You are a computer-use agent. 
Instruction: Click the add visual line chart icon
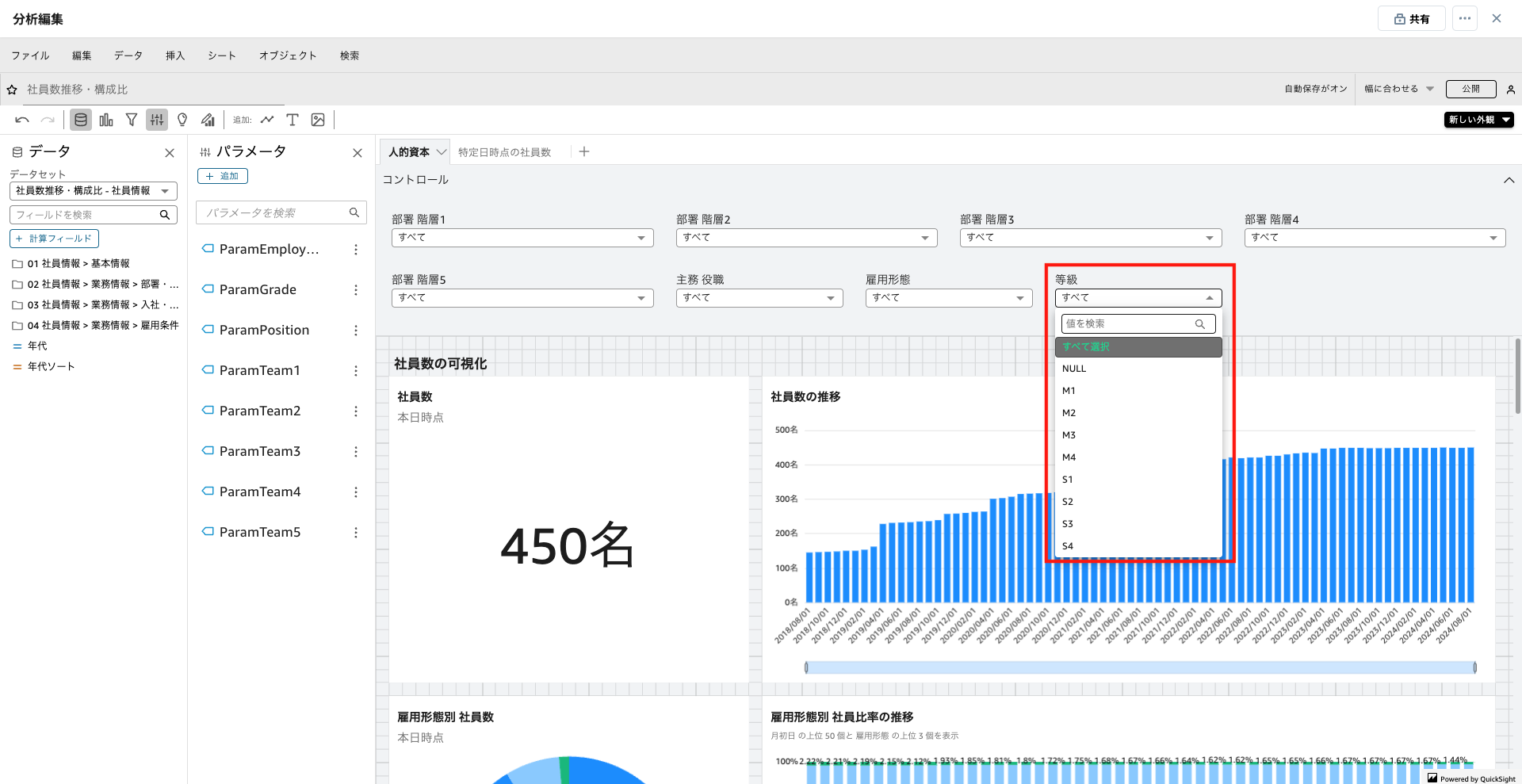tap(267, 120)
